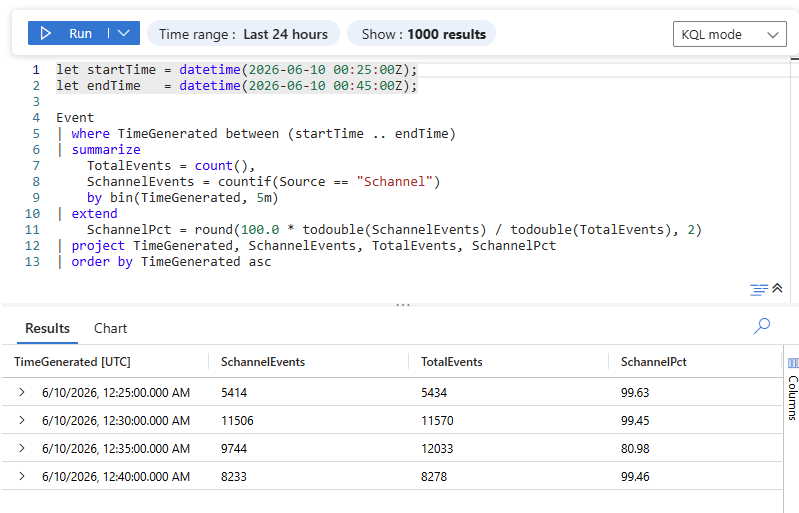Click the bin(TimeGenerated, 5m) expression
Image resolution: width=799 pixels, height=513 pixels.
click(x=194, y=198)
